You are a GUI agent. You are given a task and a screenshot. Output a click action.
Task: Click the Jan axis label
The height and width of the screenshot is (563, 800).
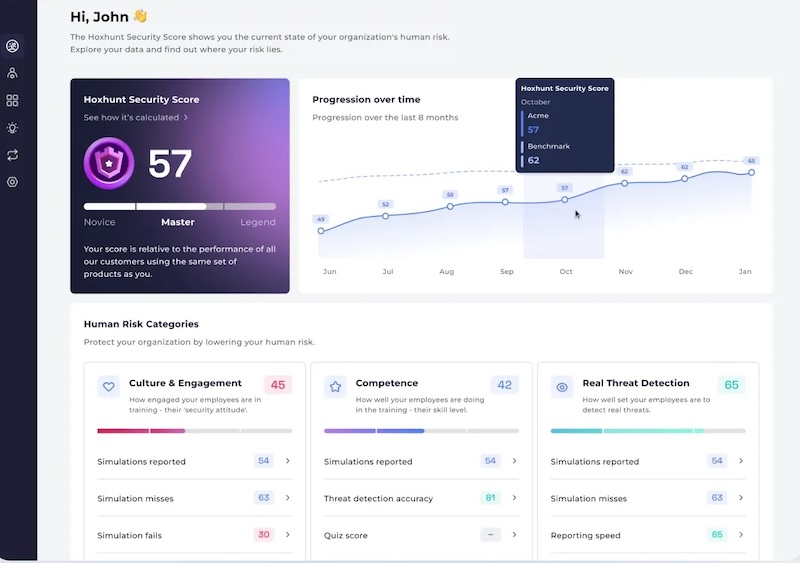tap(745, 272)
